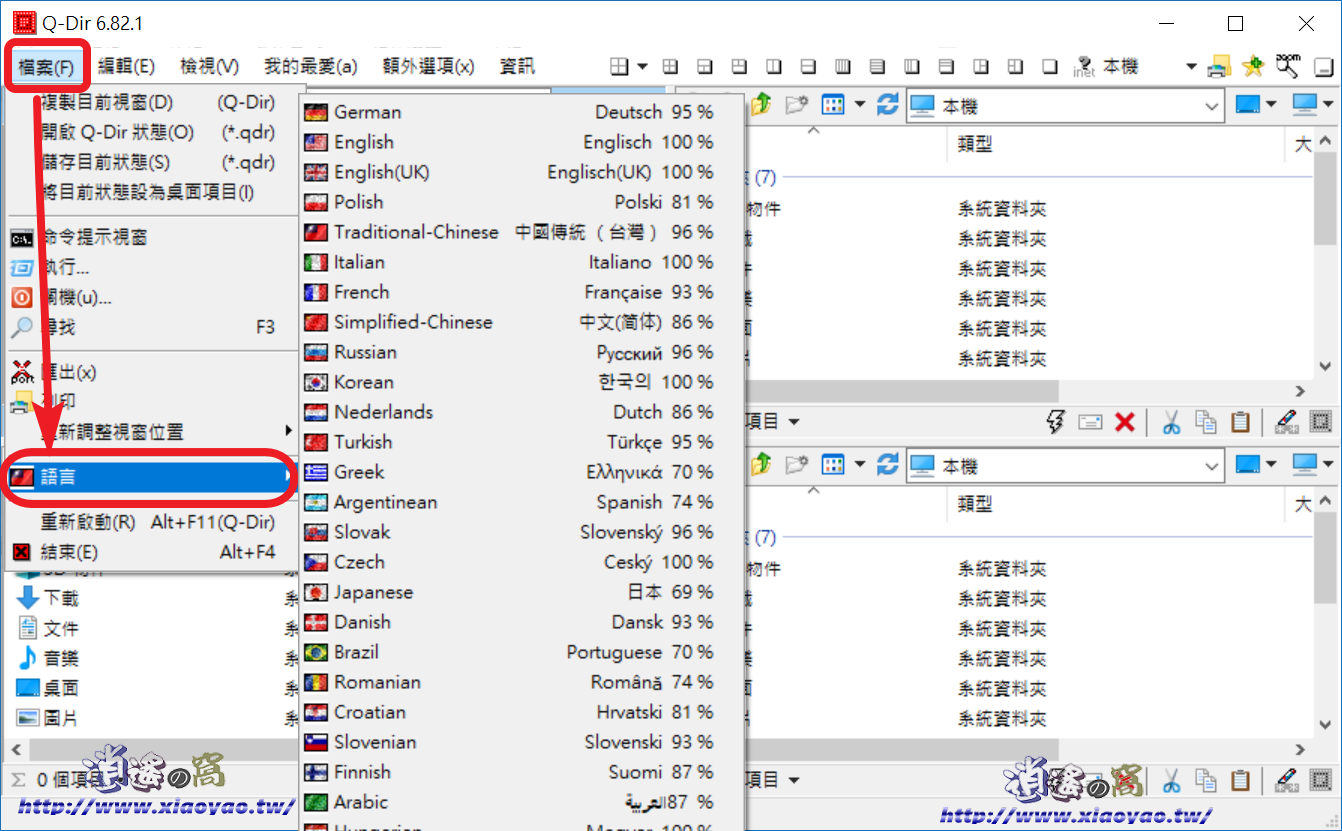Screen dimensions: 1342x831
Task: Click the card/properties icon in upper pane
Action: click(x=1090, y=422)
